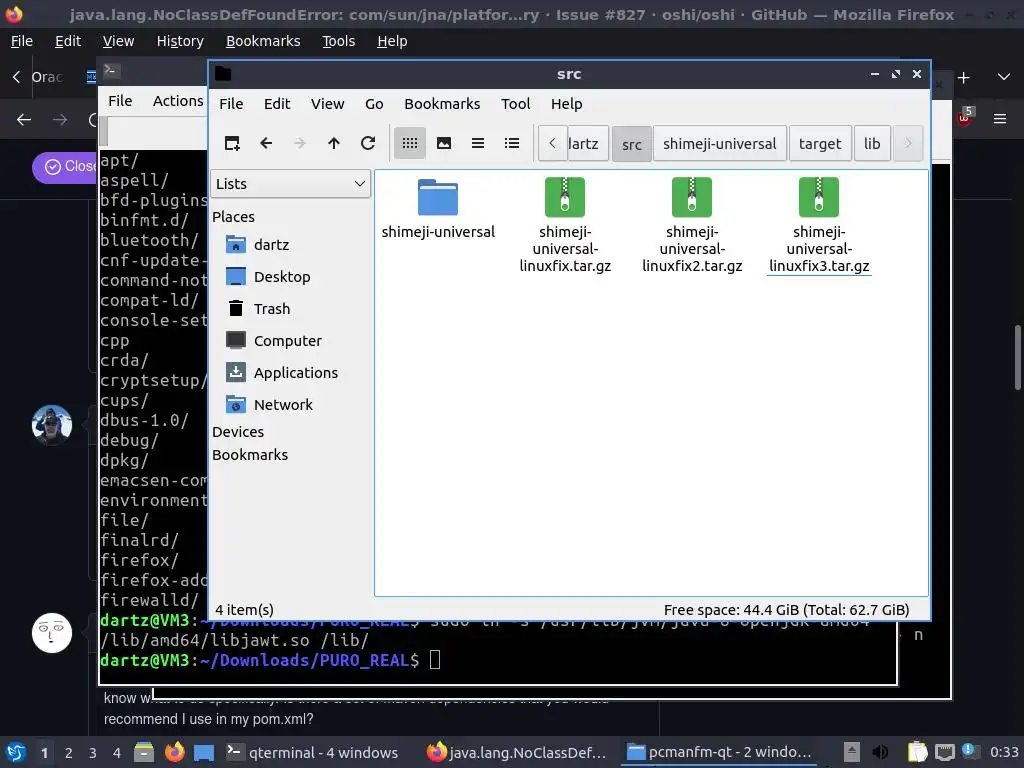This screenshot has width=1024, height=768.
Task: Activate Firefox NoClassDef taskbar entry
Action: pos(516,752)
